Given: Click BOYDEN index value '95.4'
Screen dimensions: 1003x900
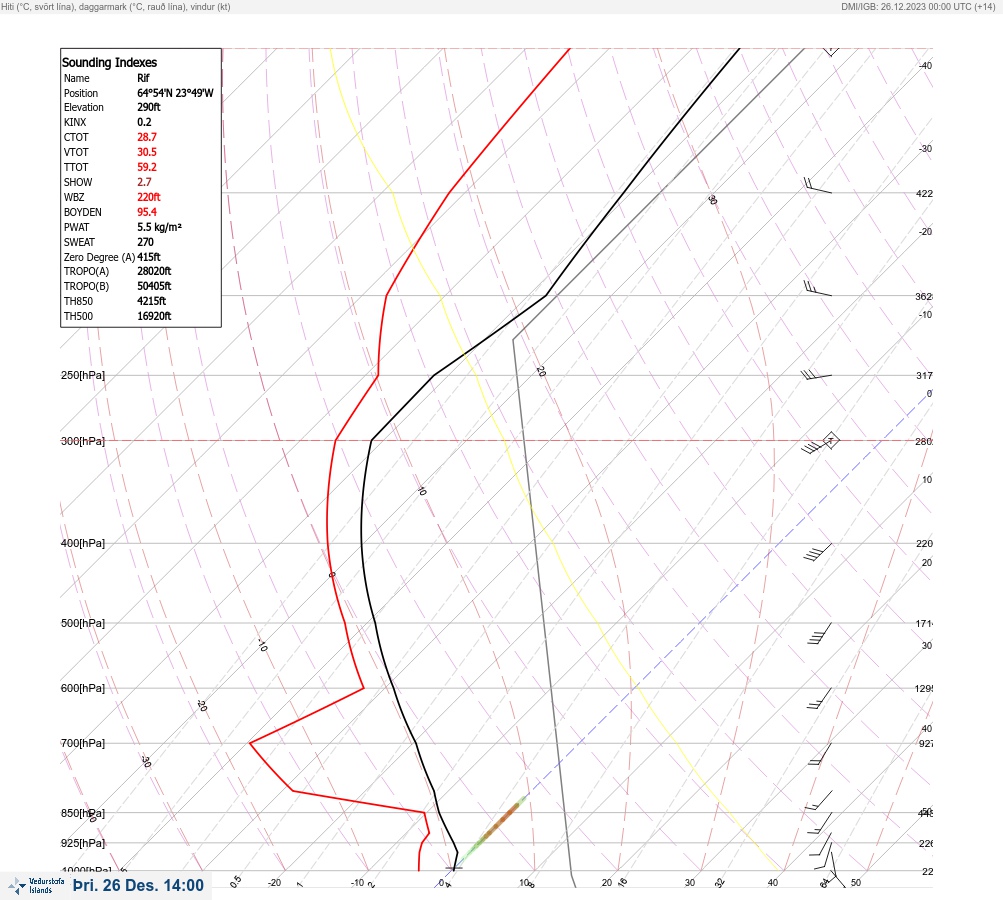Looking at the screenshot, I should point(146,212).
